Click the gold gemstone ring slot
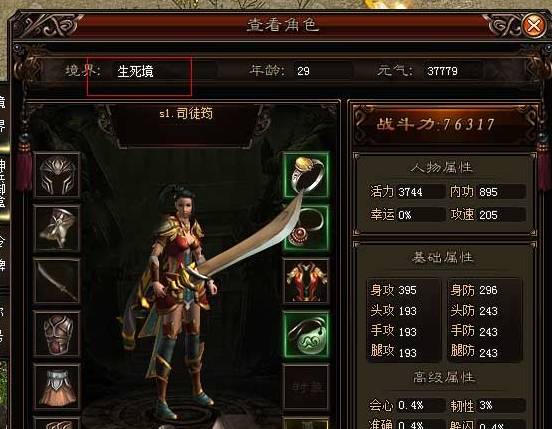The height and width of the screenshot is (429, 552). tap(306, 175)
